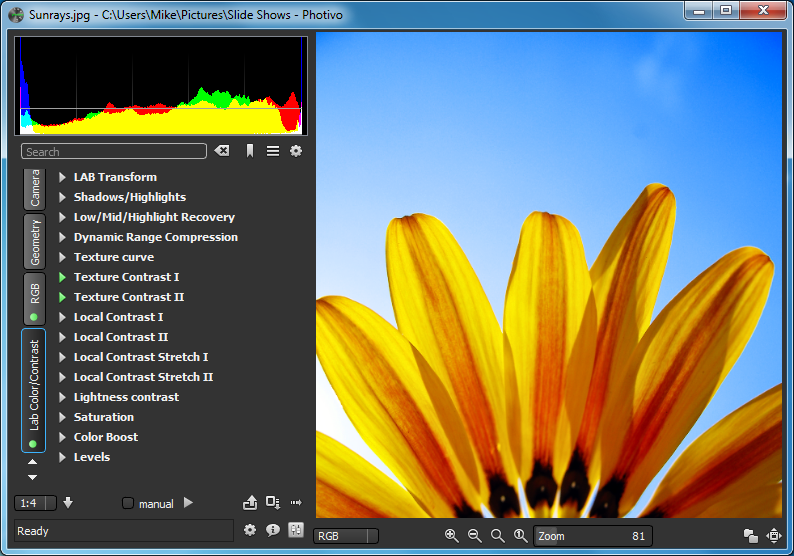Click the info speech bubble icon

(x=273, y=530)
